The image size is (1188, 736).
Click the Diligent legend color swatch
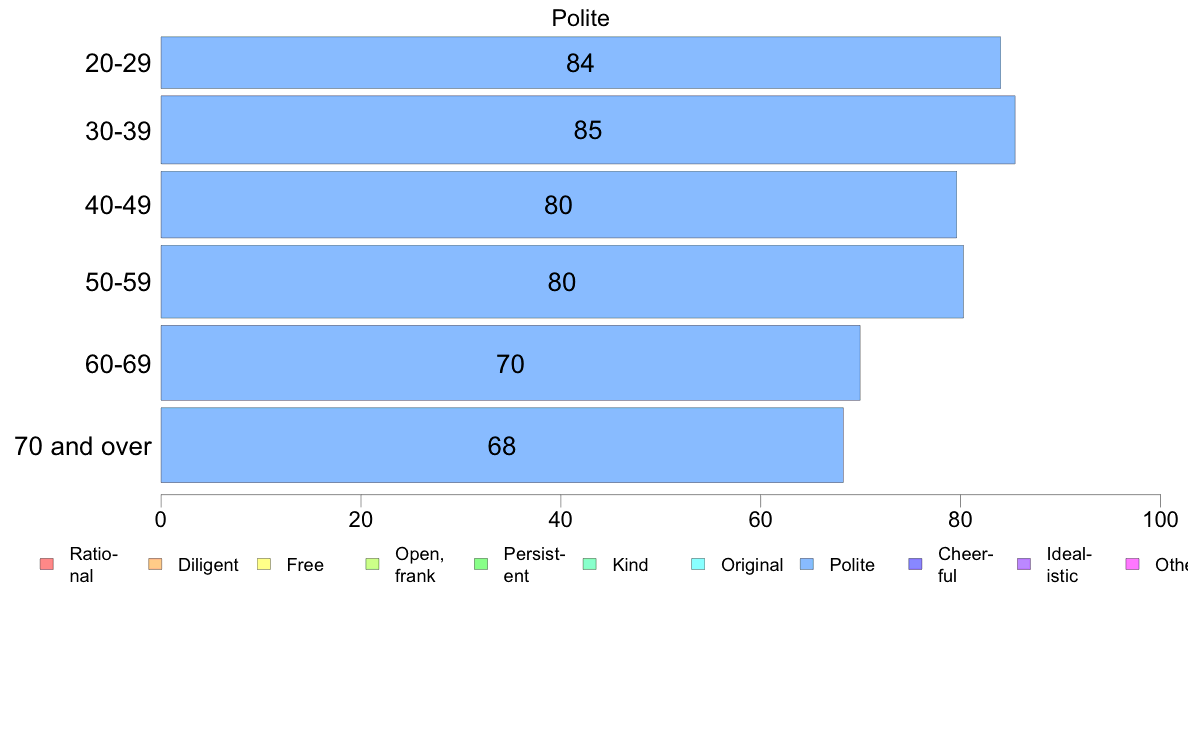coord(155,564)
